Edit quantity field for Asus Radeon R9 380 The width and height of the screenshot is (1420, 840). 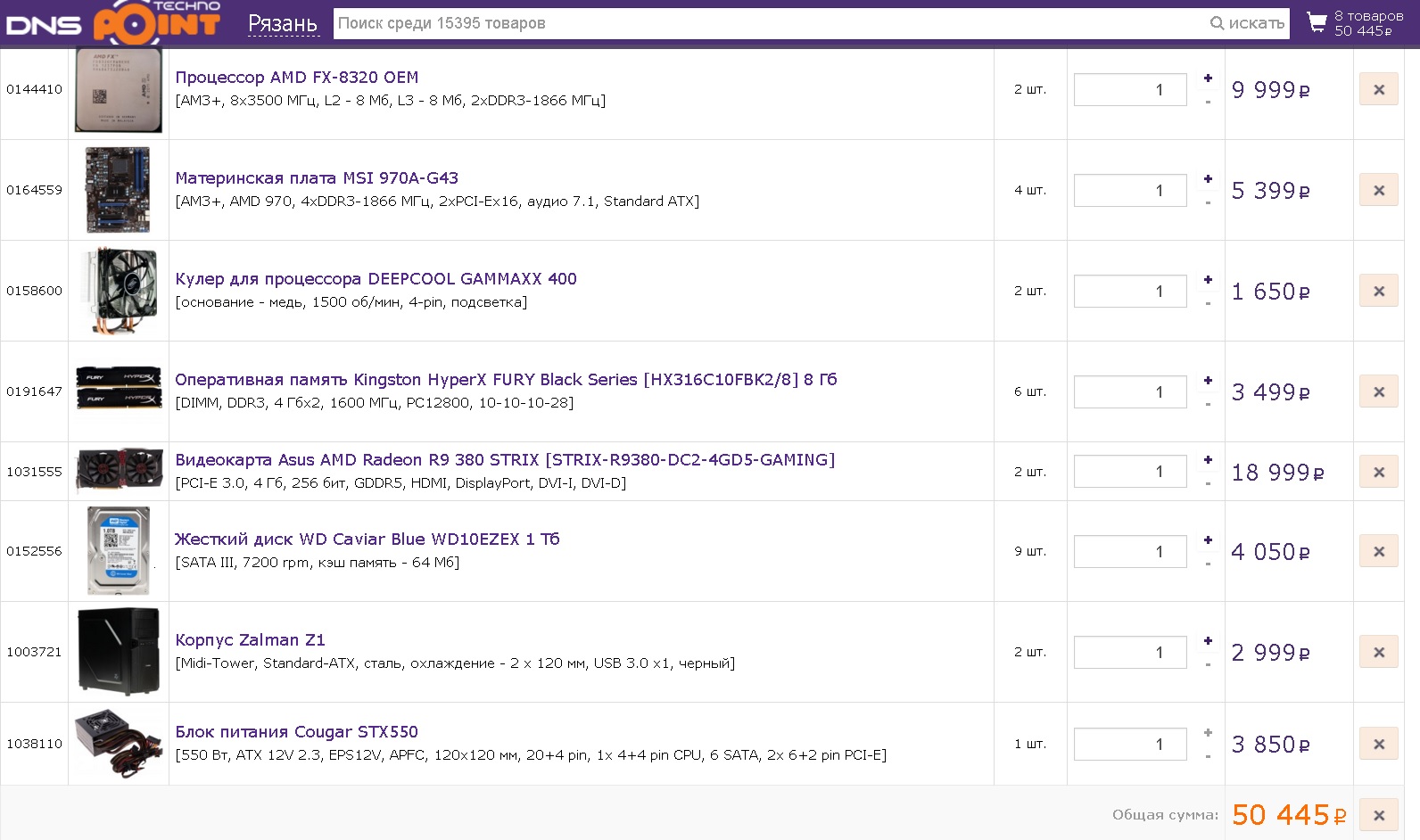pyautogui.click(x=1130, y=472)
